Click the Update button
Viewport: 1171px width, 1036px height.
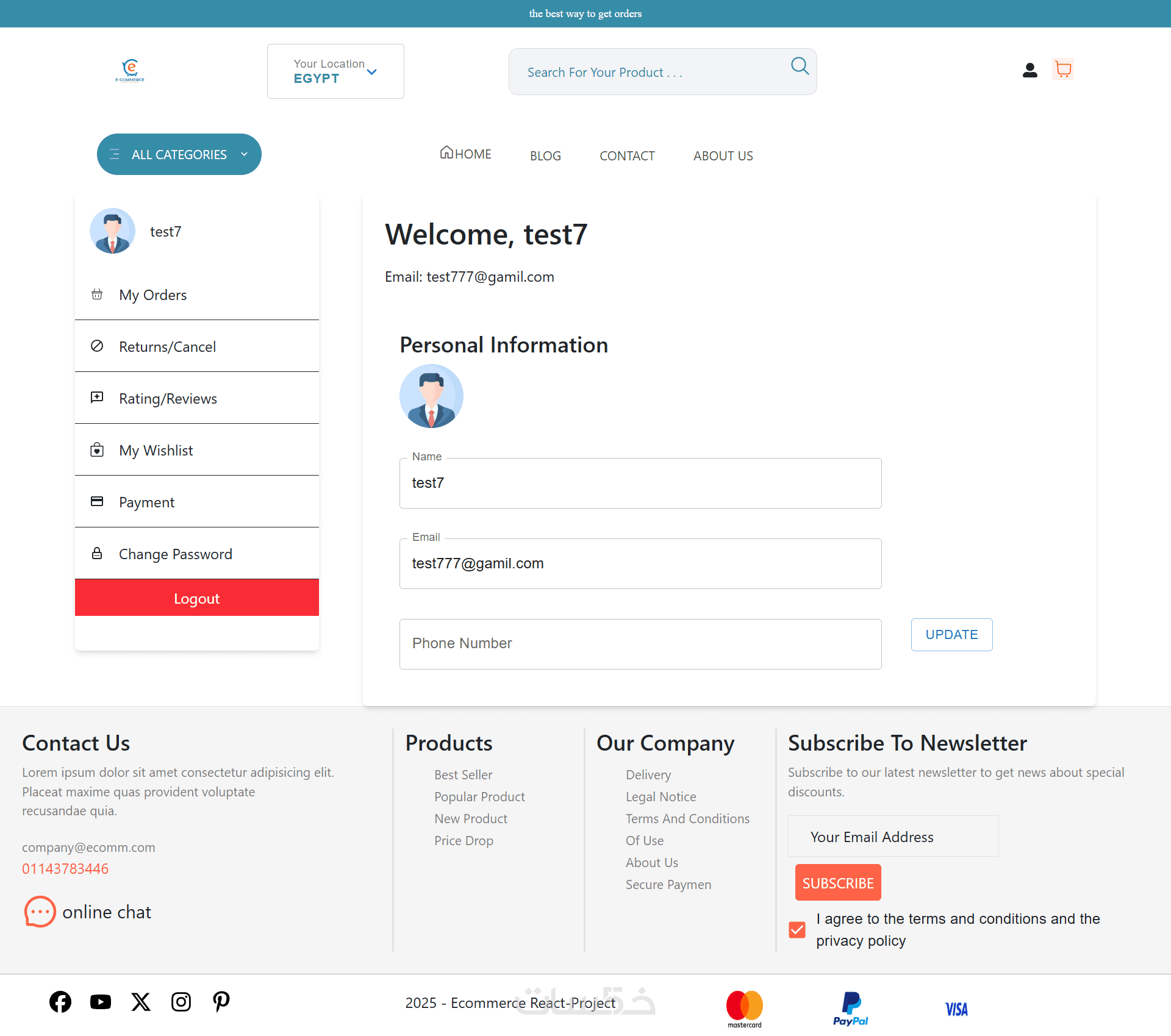coord(951,635)
